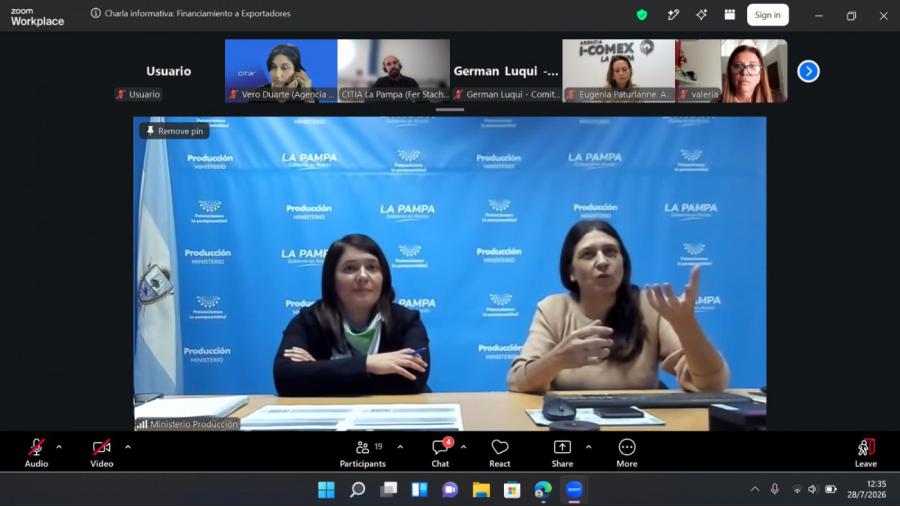Open meeting info icon beside title

click(95, 13)
